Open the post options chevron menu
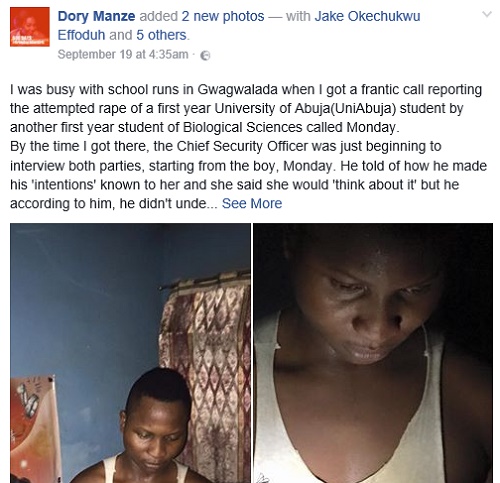Image resolution: width=500 pixels, height=483 pixels. tap(487, 14)
